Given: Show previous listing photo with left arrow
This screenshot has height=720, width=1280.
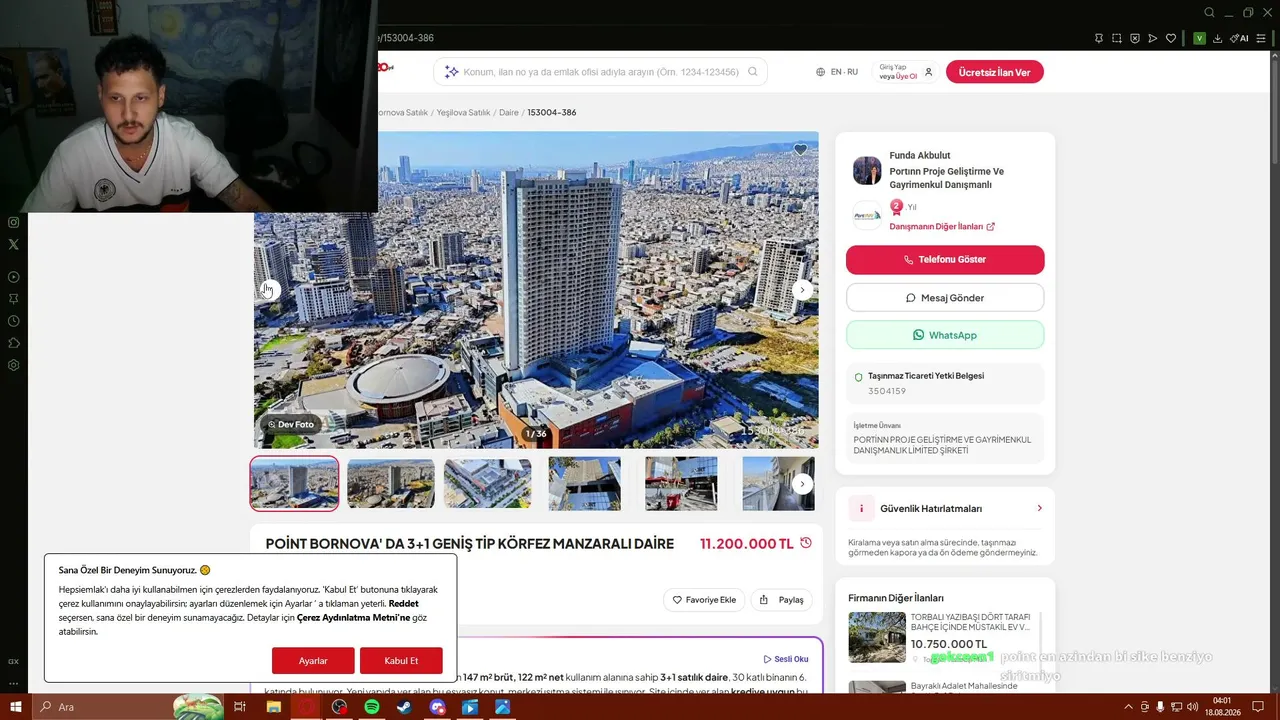Looking at the screenshot, I should click(x=268, y=290).
